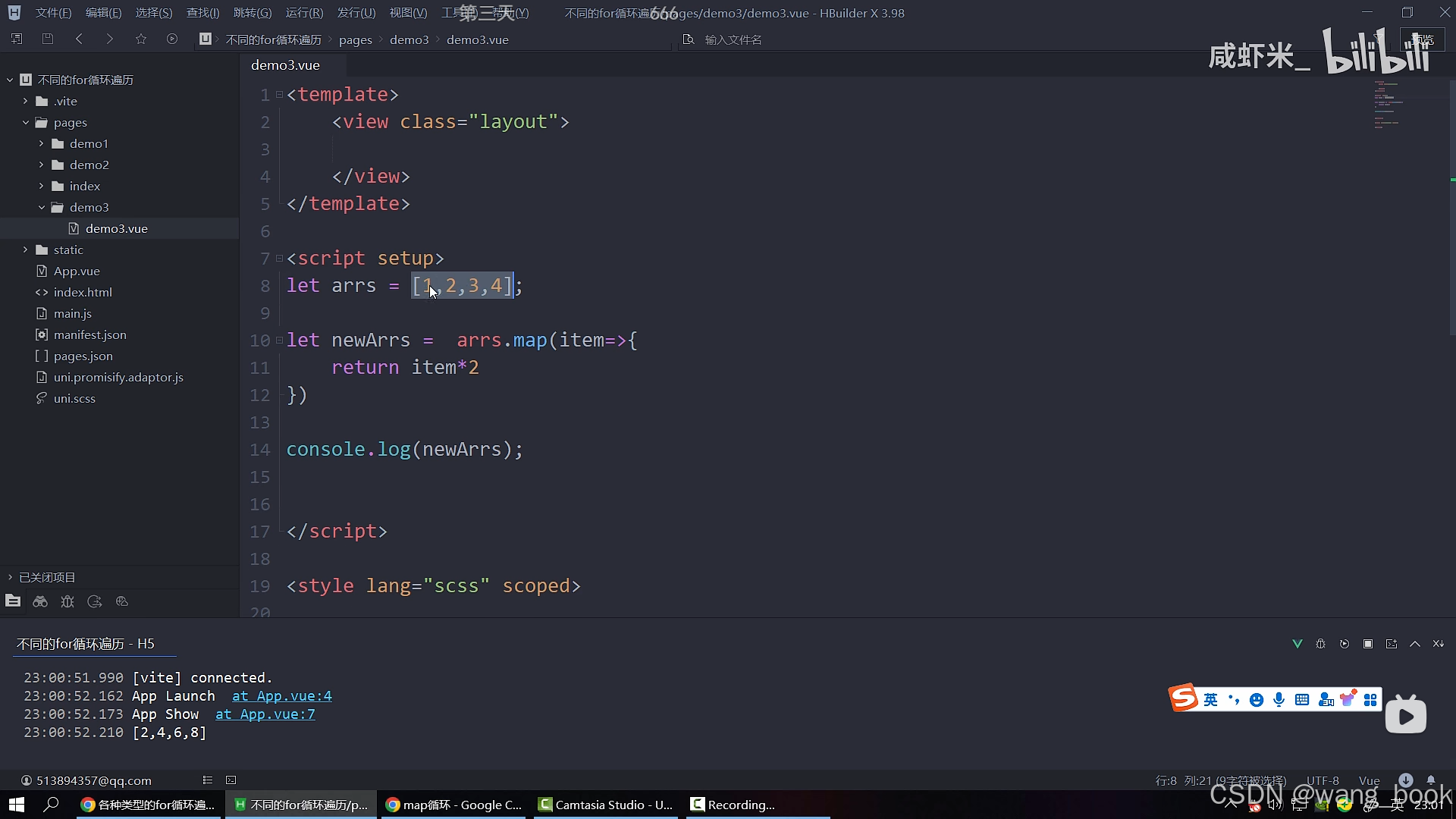Image resolution: width=1456 pixels, height=819 pixels.
Task: Switch to the Camtasia Studio taskbar window
Action: click(x=606, y=805)
